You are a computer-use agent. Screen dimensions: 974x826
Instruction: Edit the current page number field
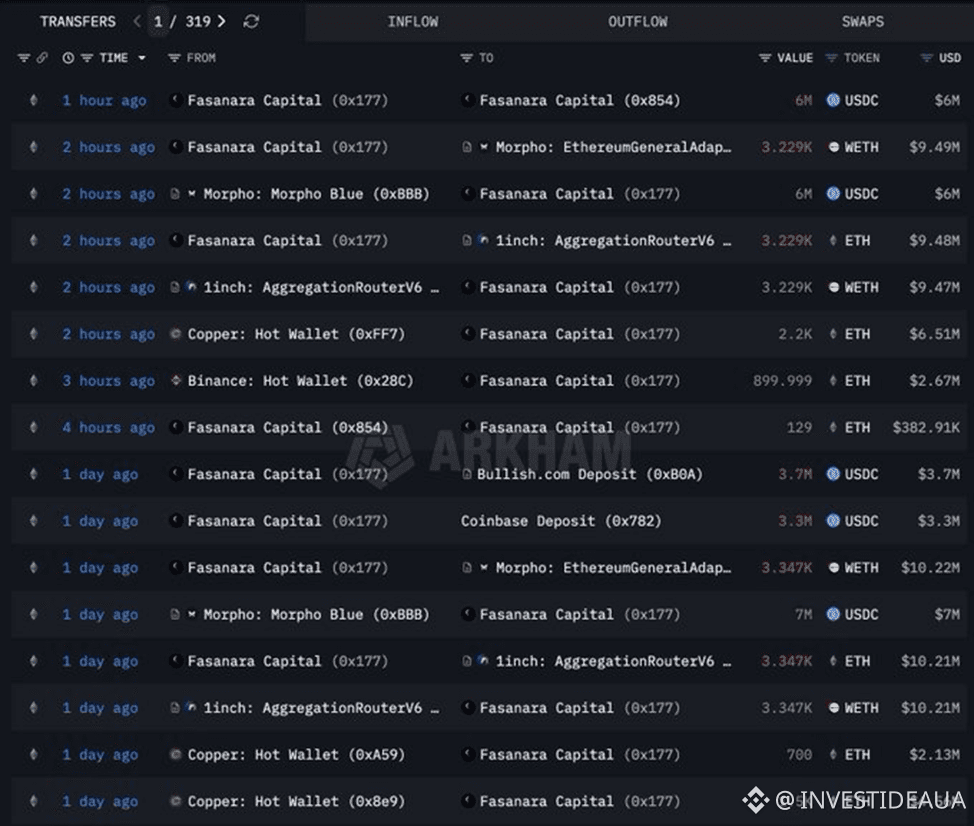click(x=158, y=22)
